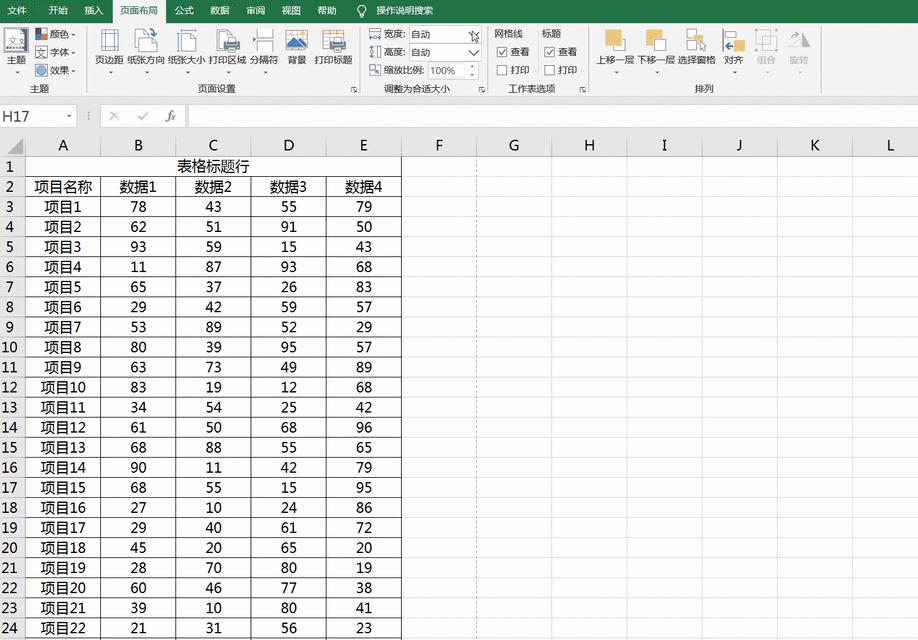This screenshot has width=918, height=640.
Task: Open Print Area (打印区域) menu
Action: tap(228, 50)
